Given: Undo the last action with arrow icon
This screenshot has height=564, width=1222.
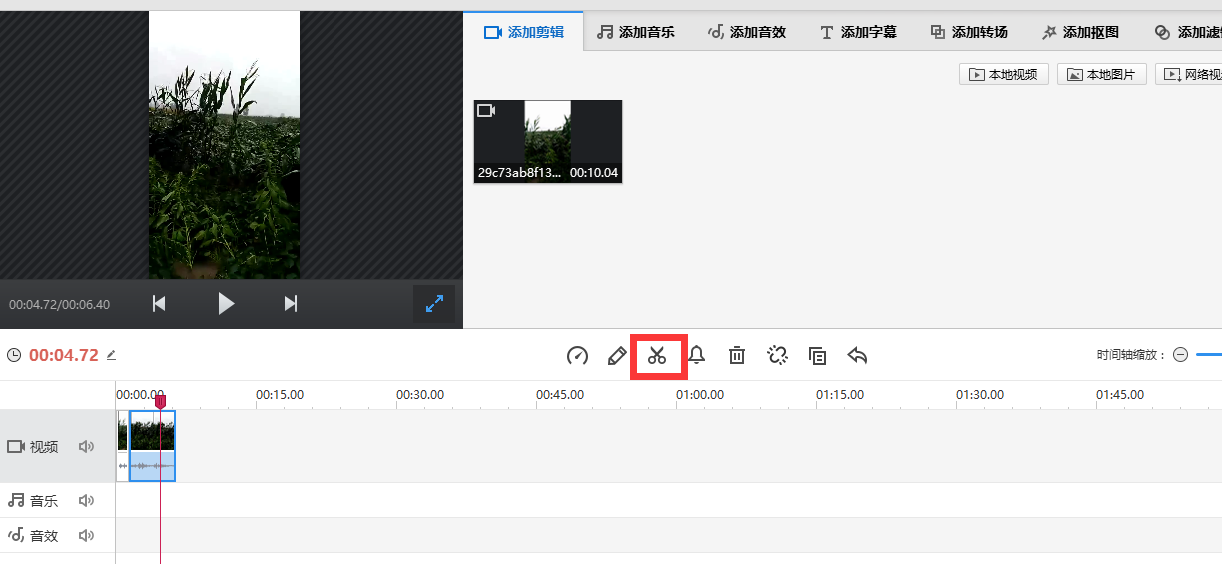Looking at the screenshot, I should point(857,355).
